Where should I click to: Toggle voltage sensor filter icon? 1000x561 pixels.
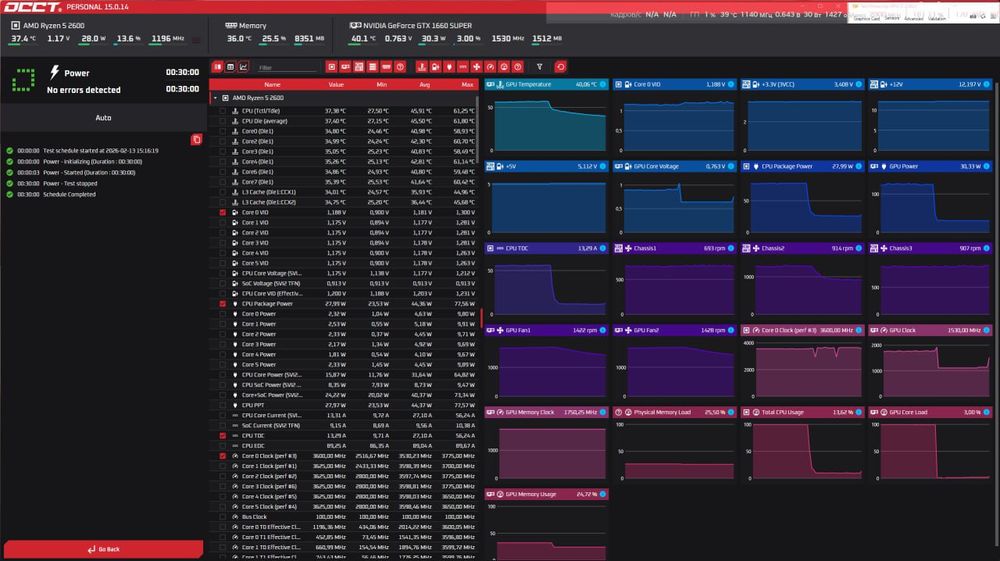coord(436,67)
